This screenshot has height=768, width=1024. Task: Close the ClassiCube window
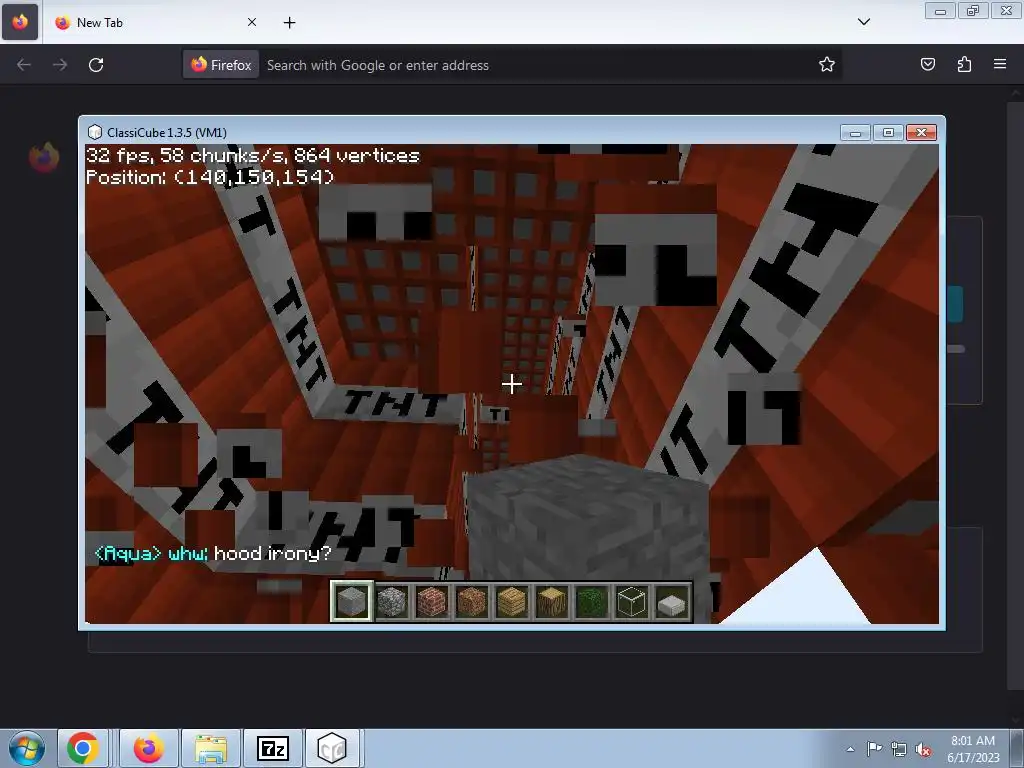tap(921, 133)
